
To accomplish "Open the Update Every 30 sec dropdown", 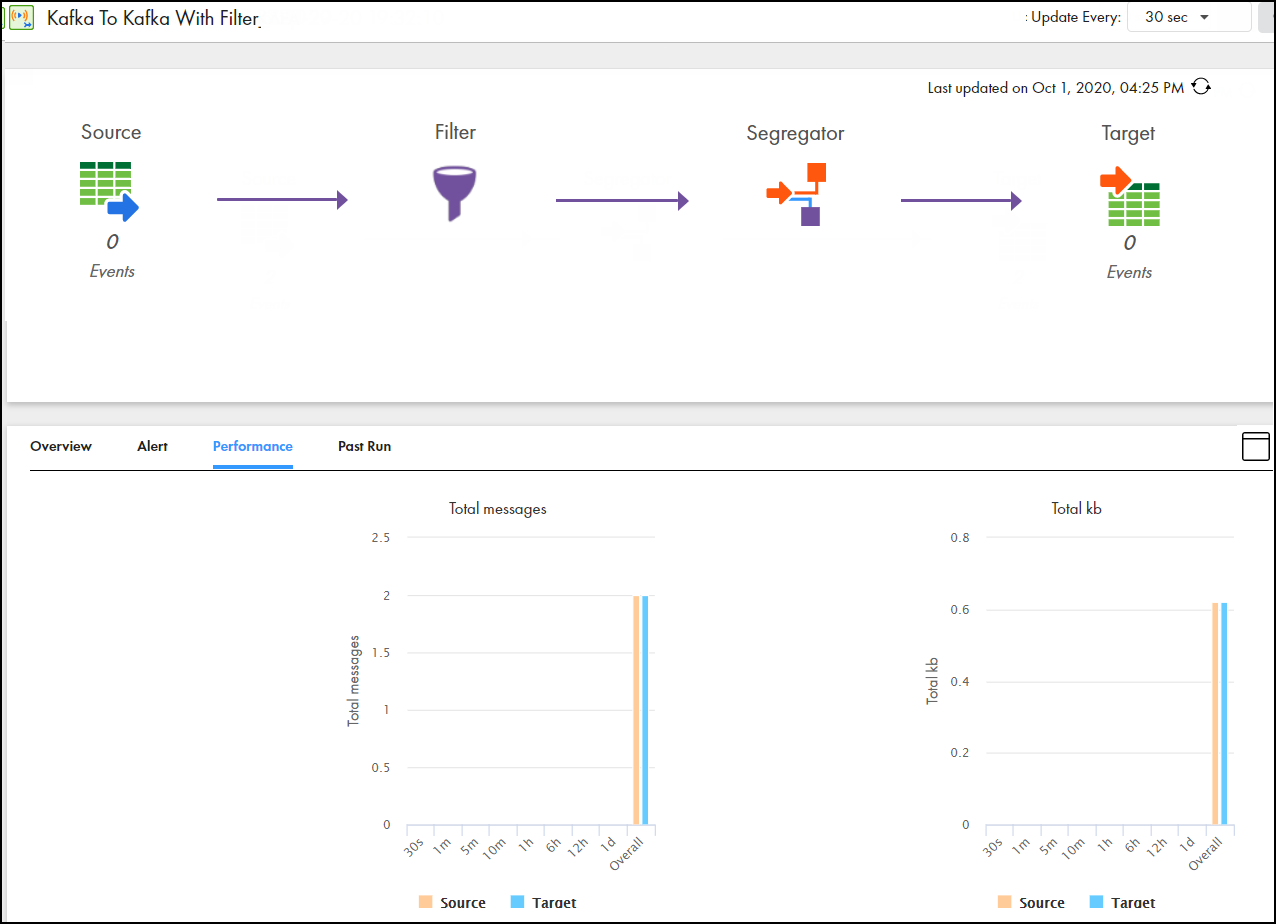I will (1189, 17).
